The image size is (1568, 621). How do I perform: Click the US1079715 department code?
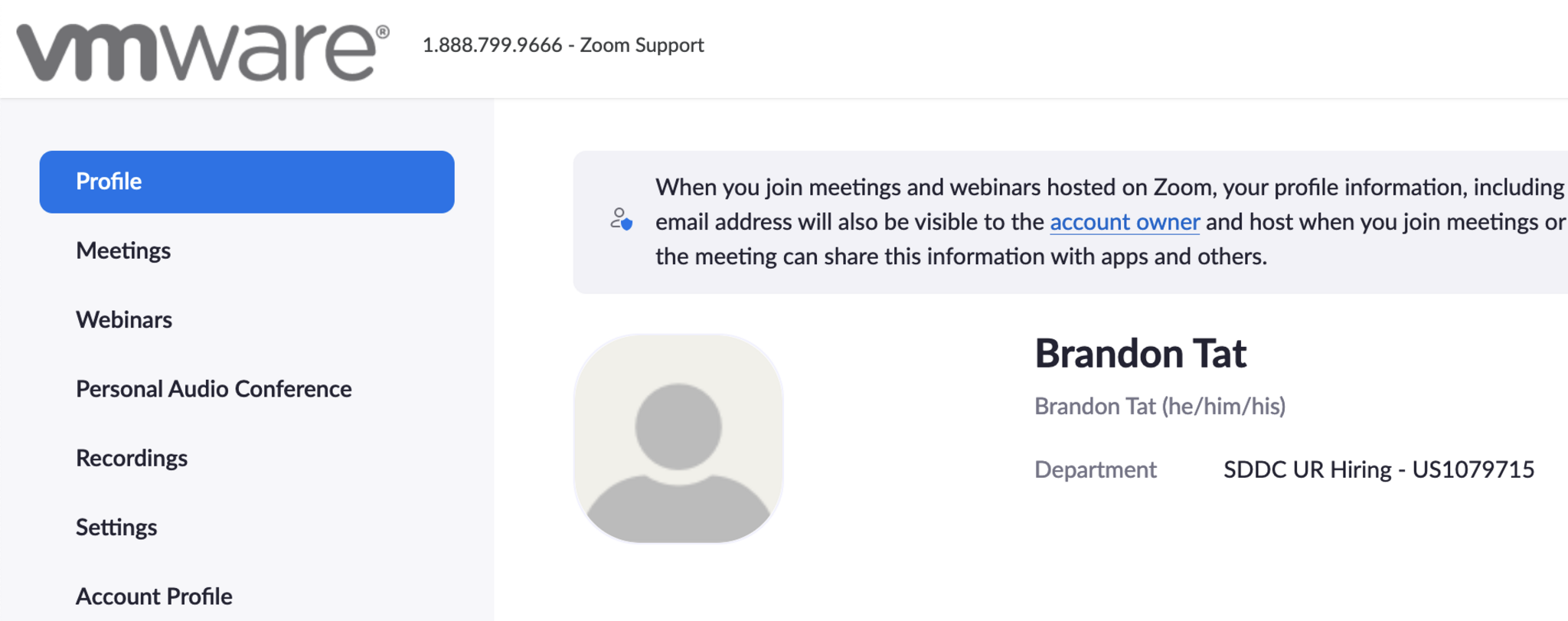pos(1473,469)
